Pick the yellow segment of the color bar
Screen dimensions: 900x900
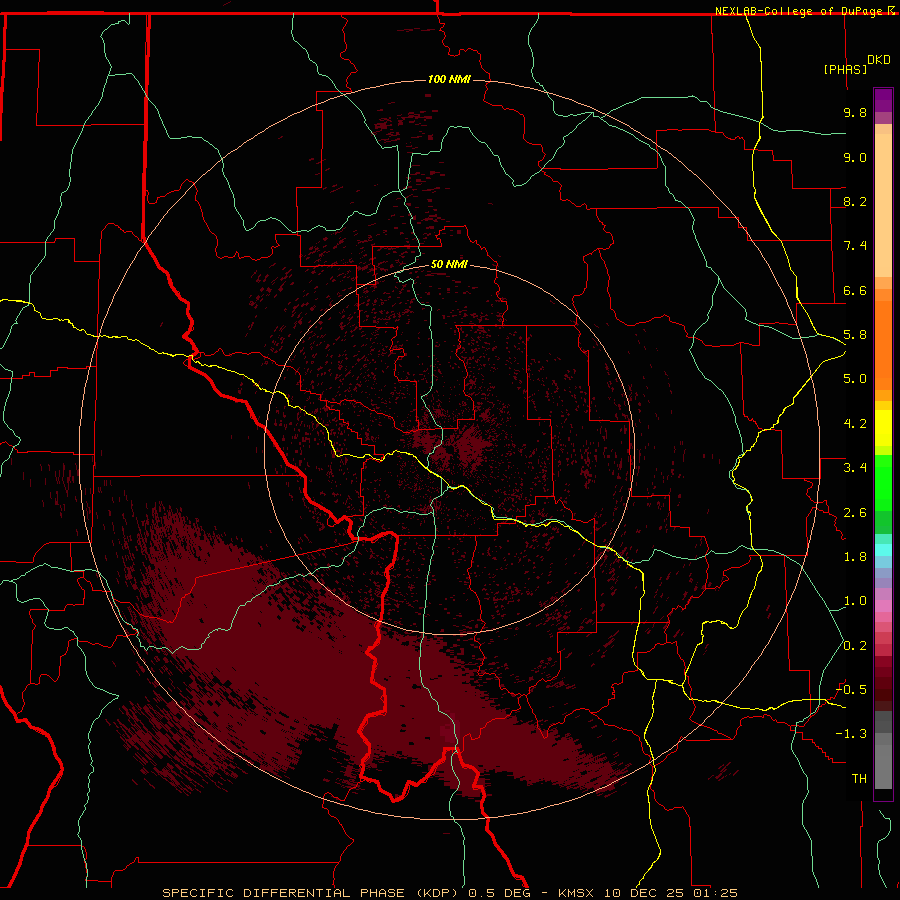(x=883, y=428)
